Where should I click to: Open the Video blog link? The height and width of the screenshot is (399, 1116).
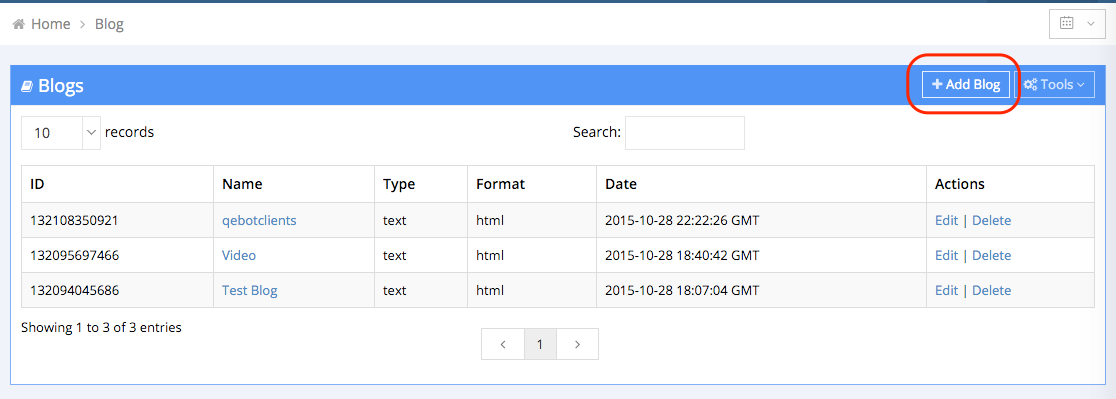[x=239, y=255]
